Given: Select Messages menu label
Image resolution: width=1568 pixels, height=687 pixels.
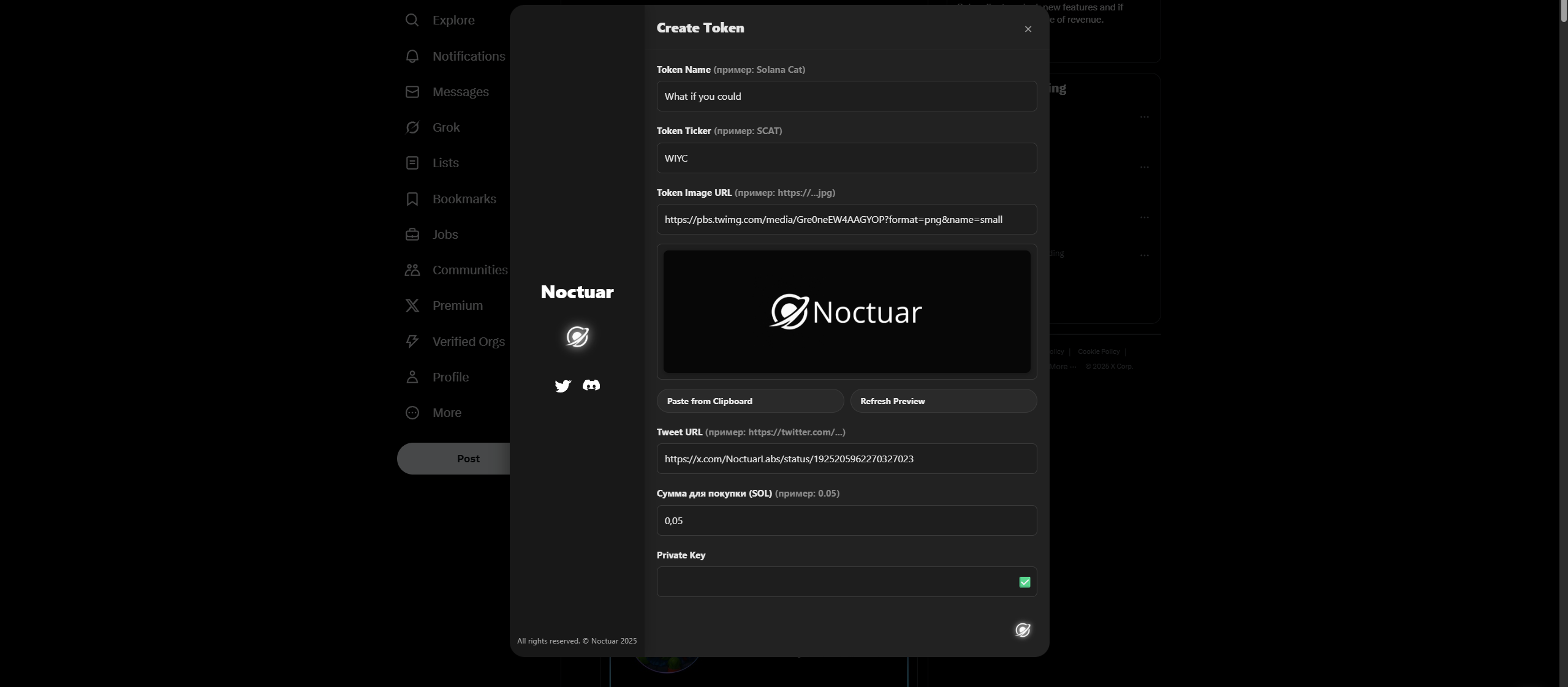Looking at the screenshot, I should pyautogui.click(x=461, y=92).
